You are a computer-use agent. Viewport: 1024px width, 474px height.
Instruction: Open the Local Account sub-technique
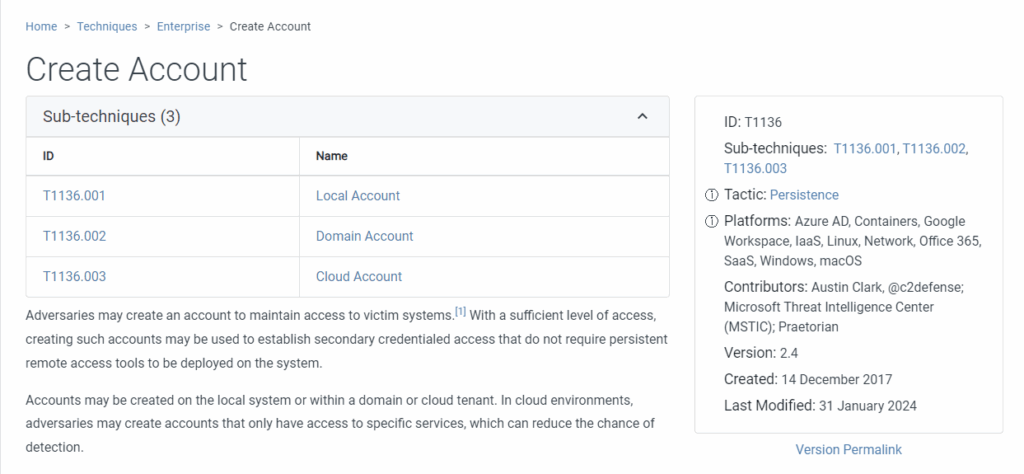click(357, 196)
